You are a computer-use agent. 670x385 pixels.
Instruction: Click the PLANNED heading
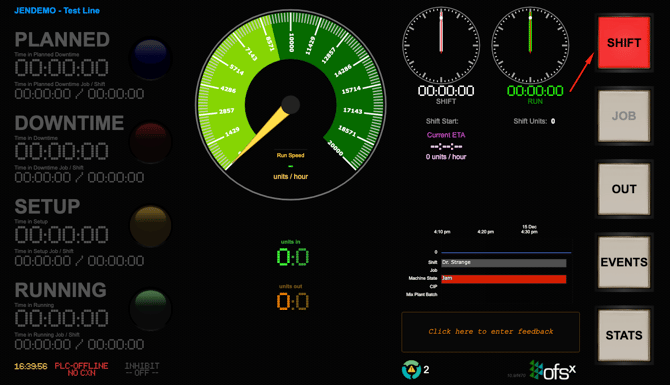coord(62,40)
